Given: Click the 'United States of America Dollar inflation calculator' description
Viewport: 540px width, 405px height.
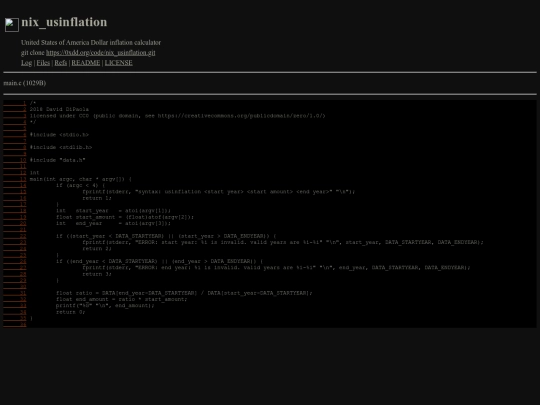Looking at the screenshot, I should (91, 42).
